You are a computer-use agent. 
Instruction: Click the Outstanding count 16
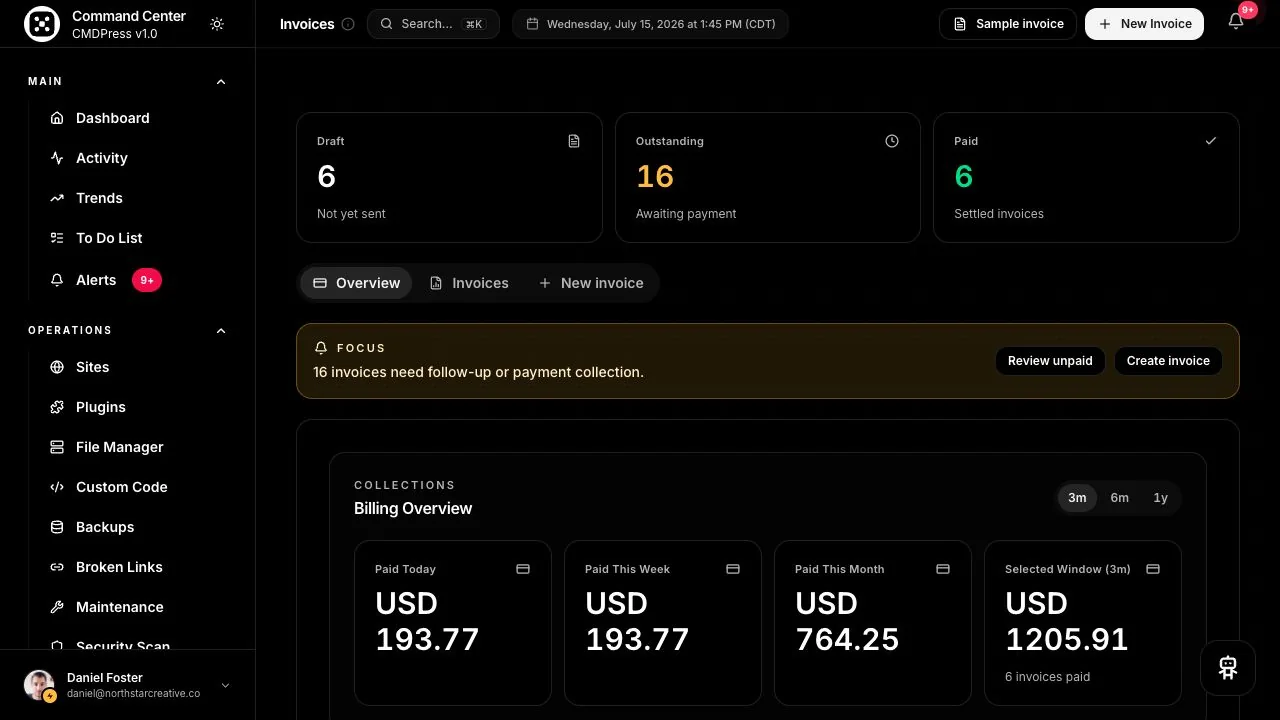tap(655, 177)
